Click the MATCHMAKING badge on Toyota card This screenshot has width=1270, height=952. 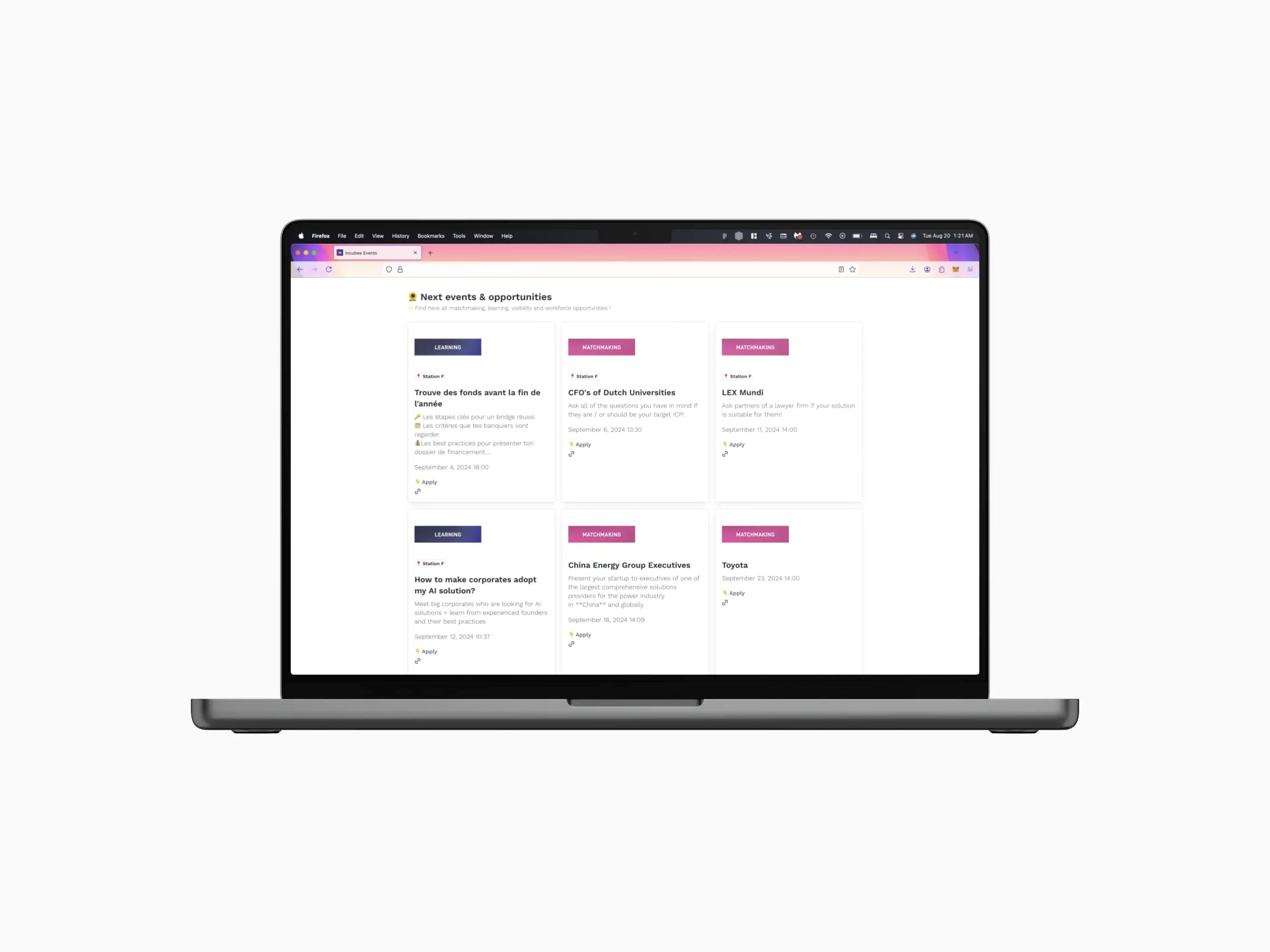755,533
